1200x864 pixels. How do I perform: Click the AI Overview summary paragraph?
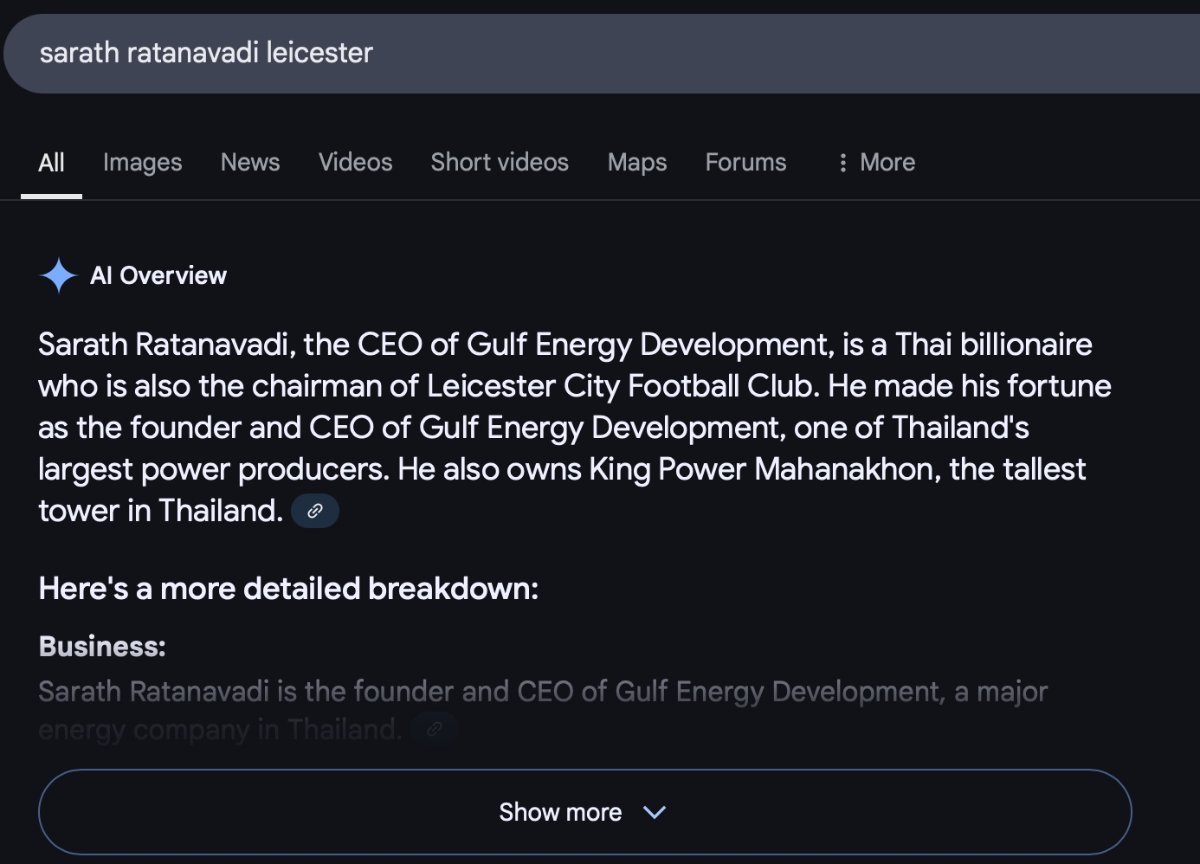point(575,428)
